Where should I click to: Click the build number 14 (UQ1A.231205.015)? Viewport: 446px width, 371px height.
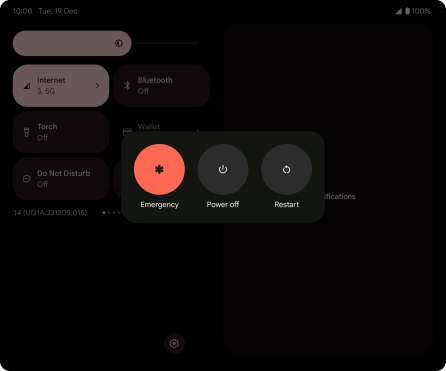pyautogui.click(x=50, y=213)
